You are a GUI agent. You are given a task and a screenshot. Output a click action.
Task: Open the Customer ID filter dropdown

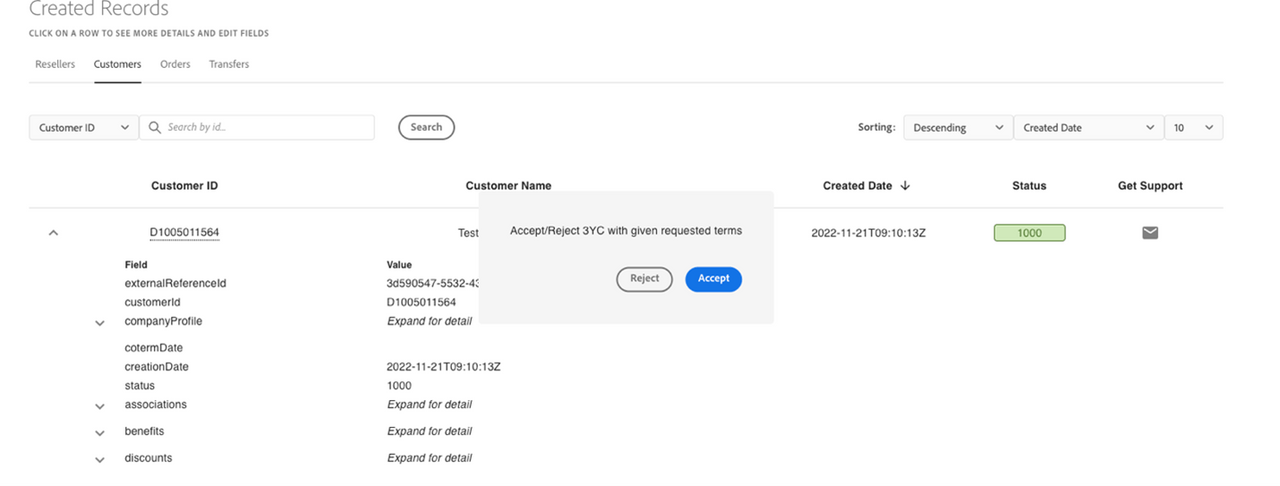(x=83, y=128)
